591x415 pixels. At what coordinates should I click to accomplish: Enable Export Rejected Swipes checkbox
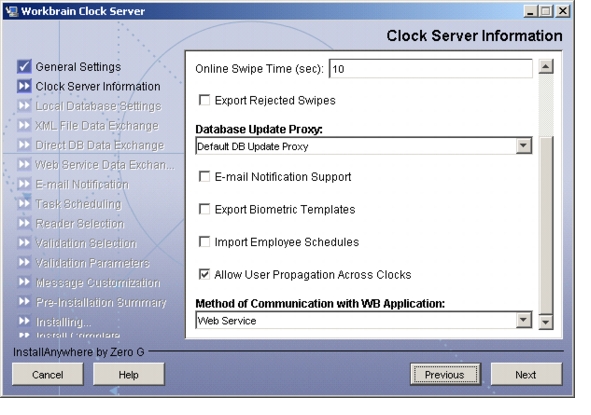pyautogui.click(x=204, y=100)
